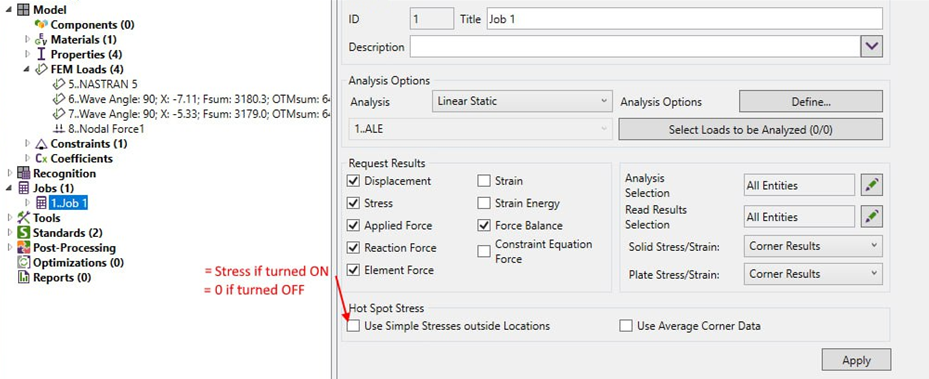The width and height of the screenshot is (929, 379).
Task: Click the Read Results All Entities field
Action: [799, 217]
